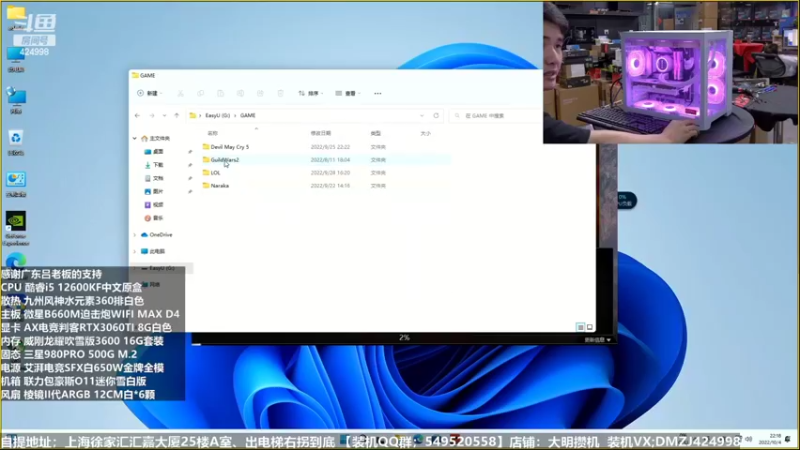
Task: Click the Paste icon in Explorer toolbar
Action: [220, 93]
